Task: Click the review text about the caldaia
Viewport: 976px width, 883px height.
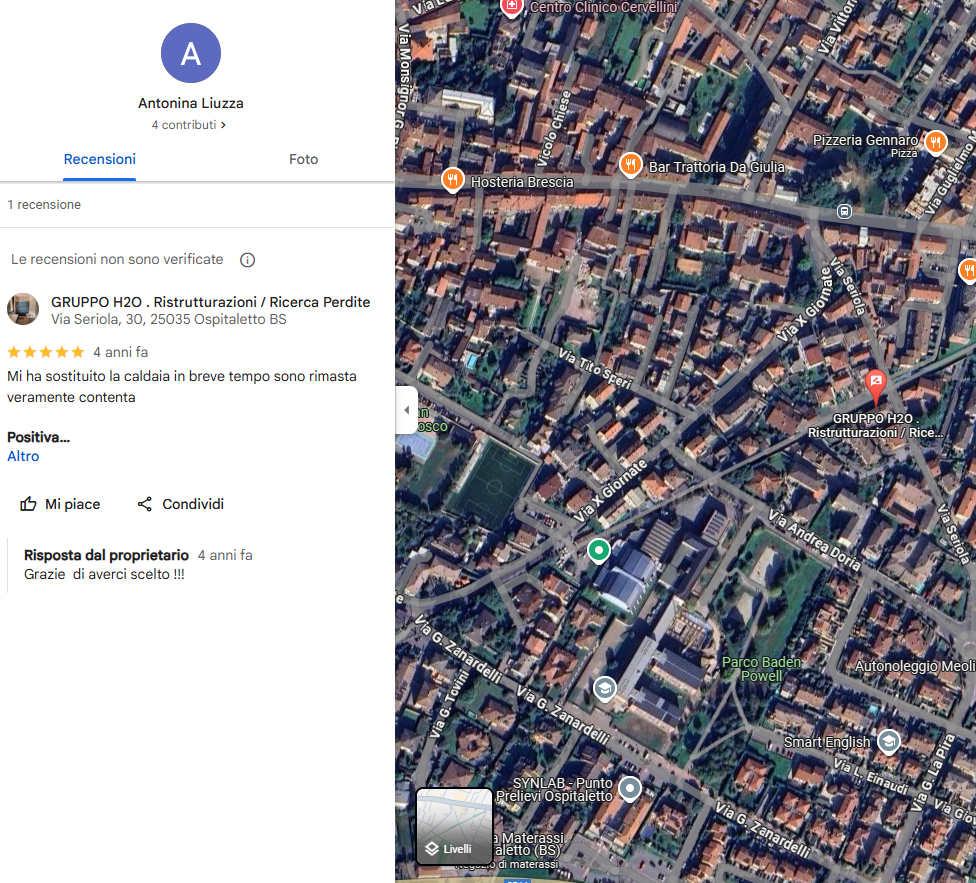Action: tap(182, 387)
